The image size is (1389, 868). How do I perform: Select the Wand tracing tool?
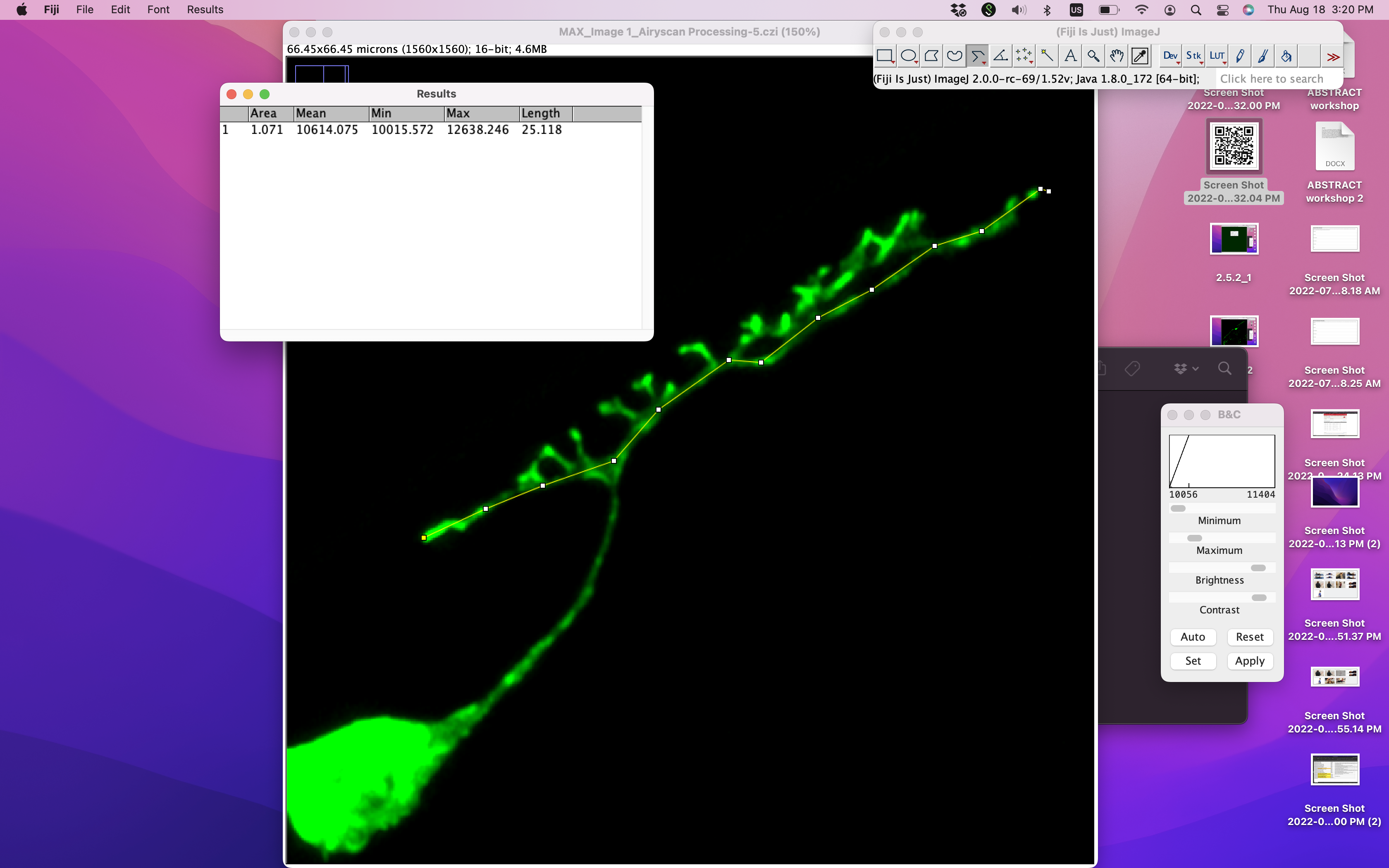[1047, 56]
